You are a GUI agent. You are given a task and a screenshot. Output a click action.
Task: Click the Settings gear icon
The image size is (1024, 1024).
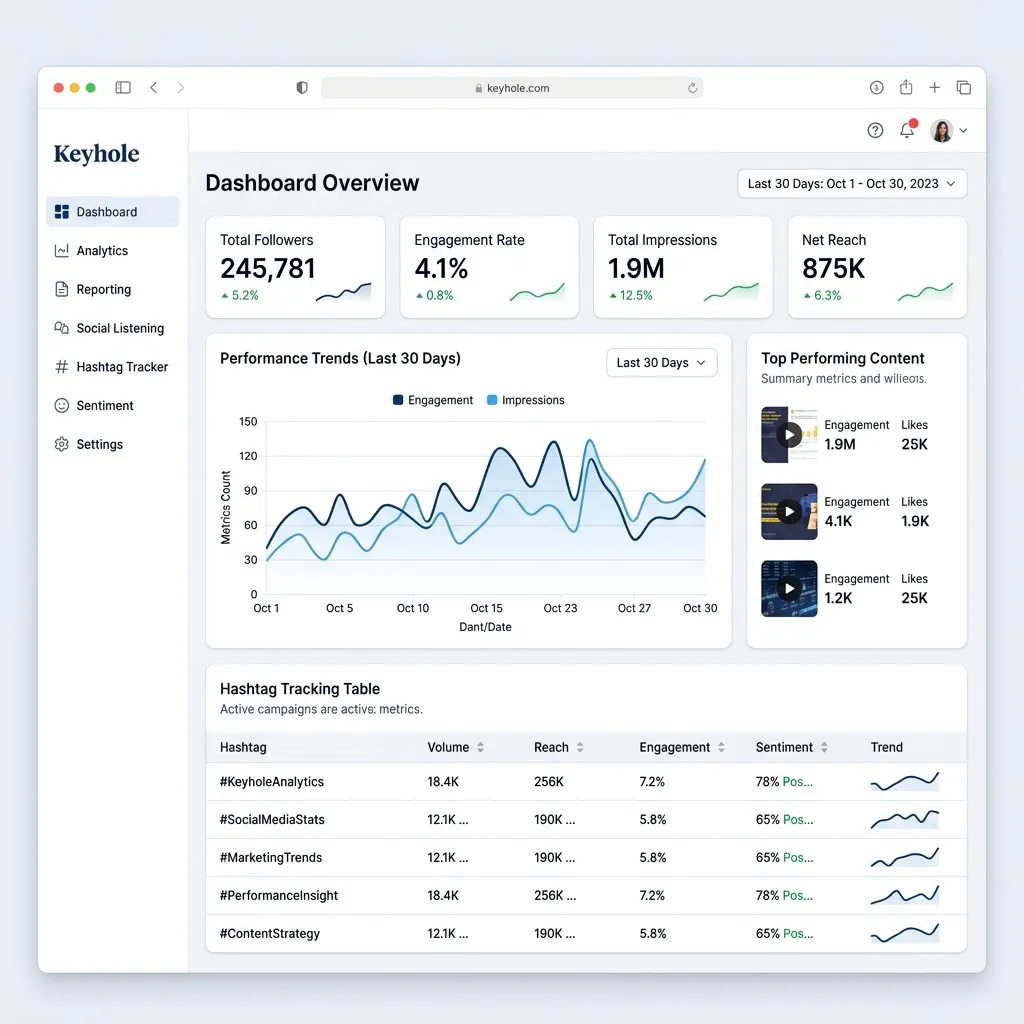[62, 444]
